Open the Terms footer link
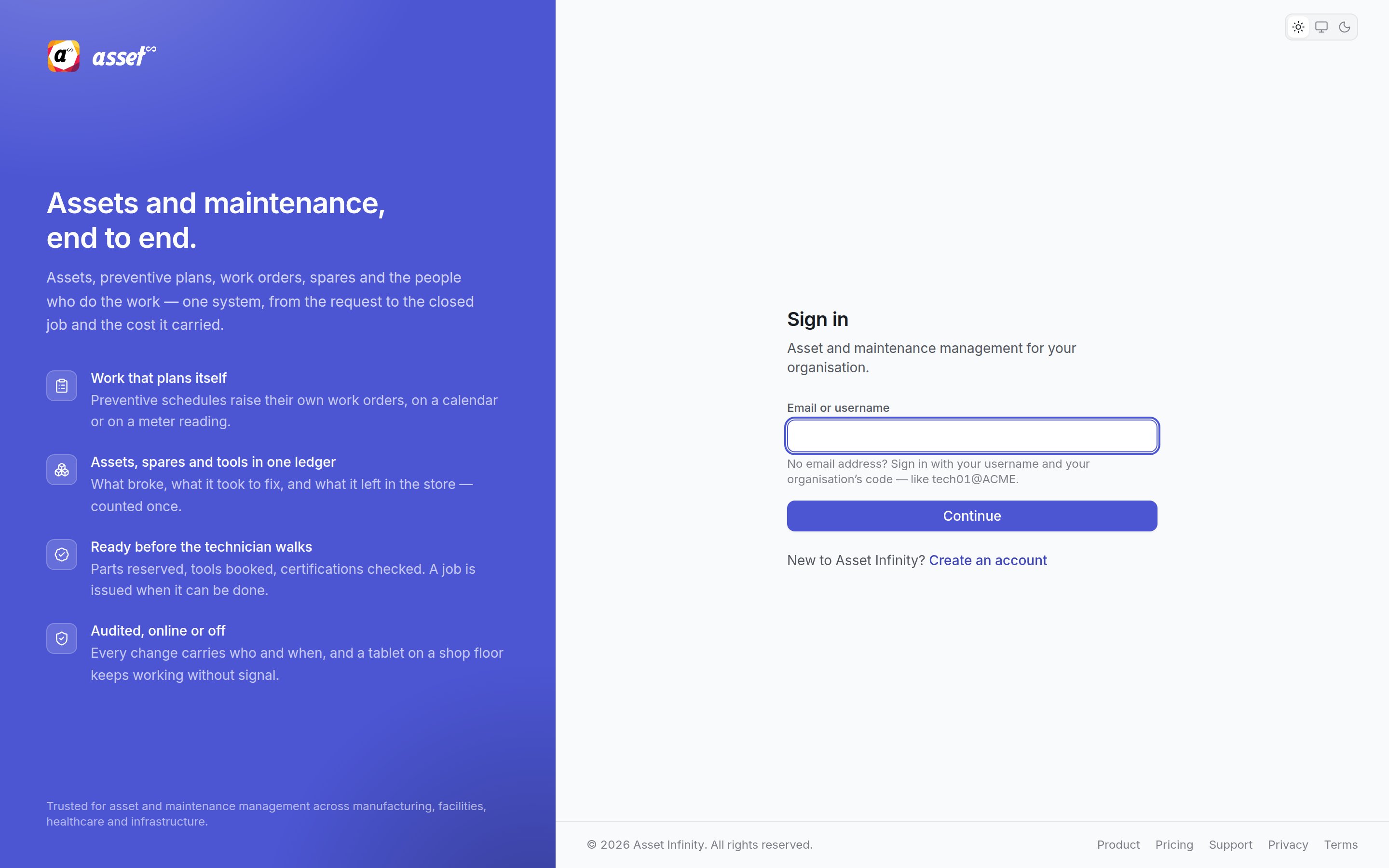The image size is (1389, 868). 1341,844
